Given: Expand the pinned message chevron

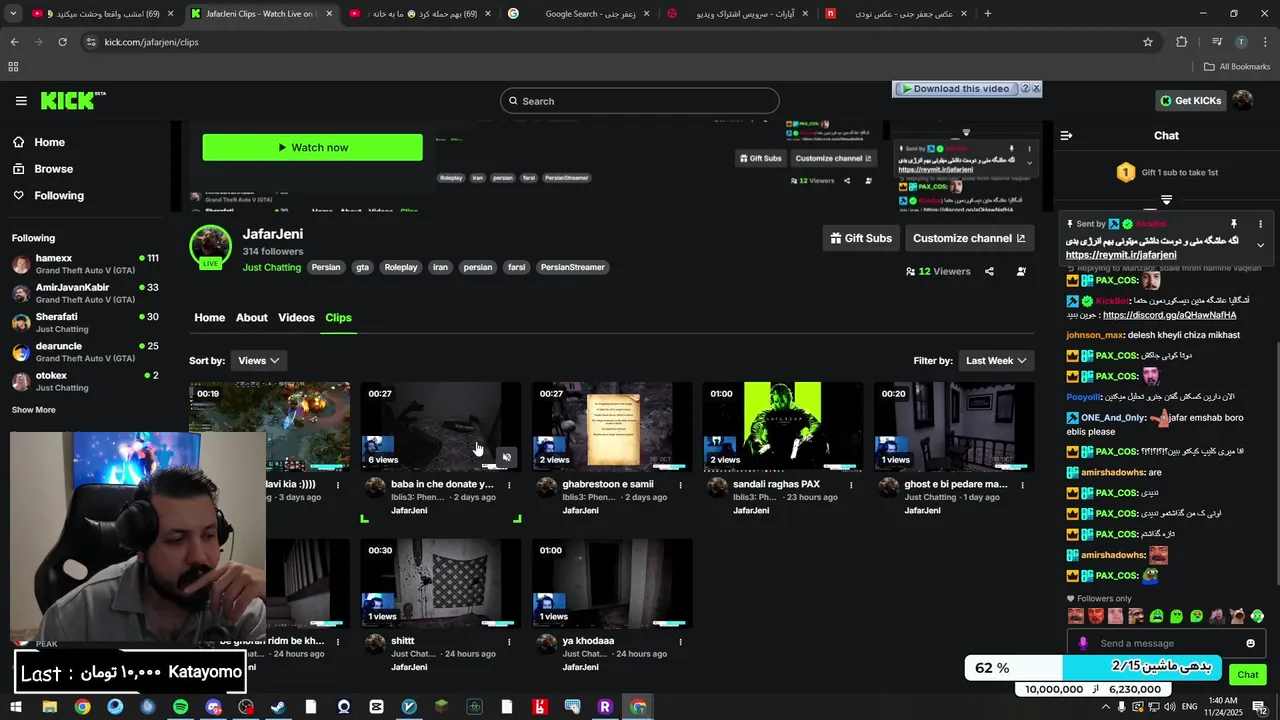Looking at the screenshot, I should (x=1260, y=245).
